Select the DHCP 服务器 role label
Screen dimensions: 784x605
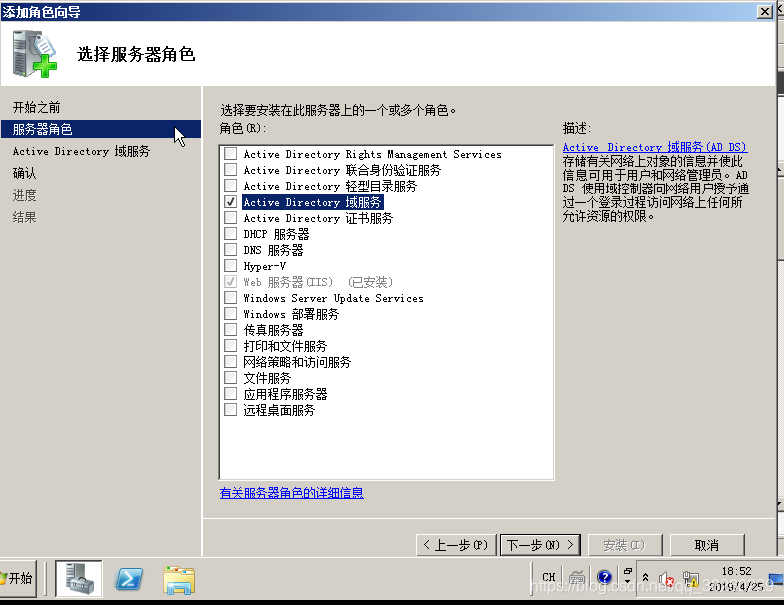(x=276, y=234)
